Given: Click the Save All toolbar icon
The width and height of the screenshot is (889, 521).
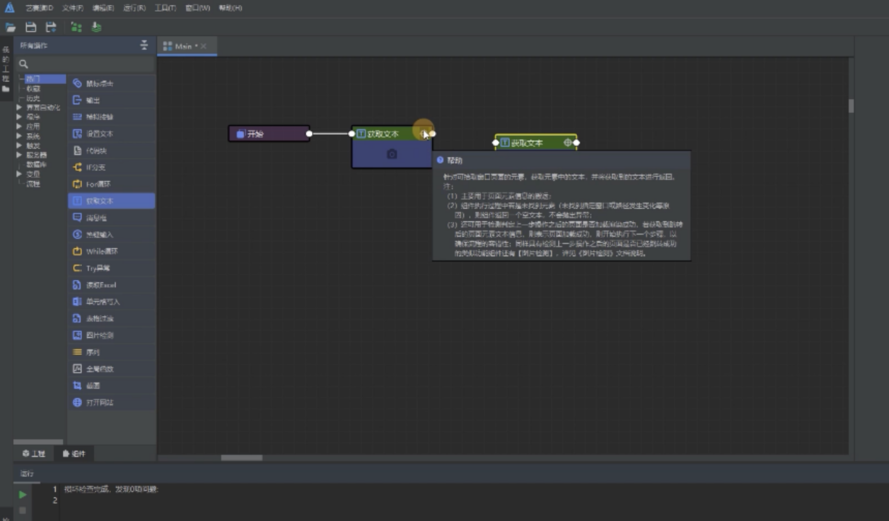Looking at the screenshot, I should point(51,27).
